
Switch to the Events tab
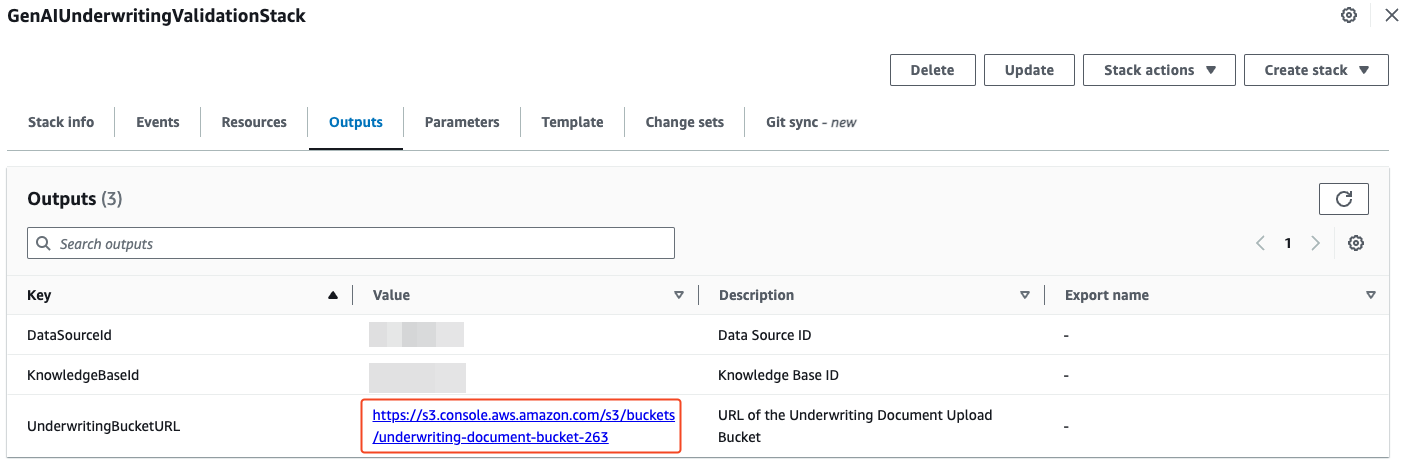click(158, 122)
